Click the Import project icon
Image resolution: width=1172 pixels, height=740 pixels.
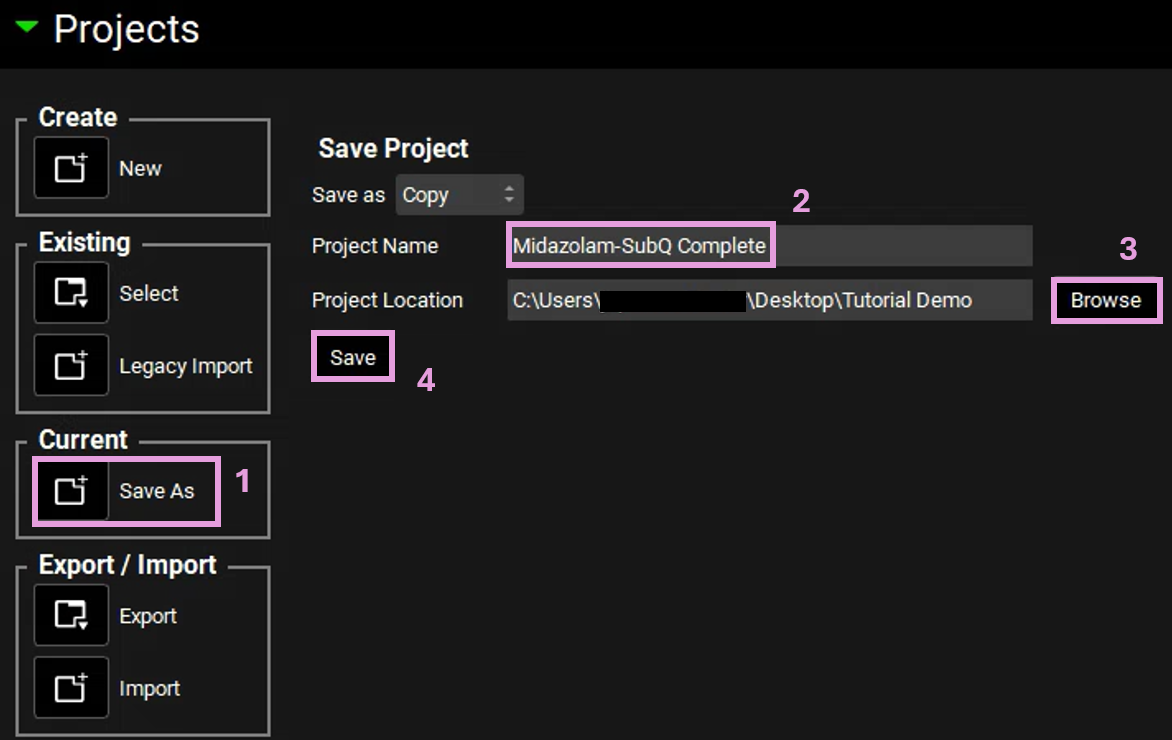71,688
